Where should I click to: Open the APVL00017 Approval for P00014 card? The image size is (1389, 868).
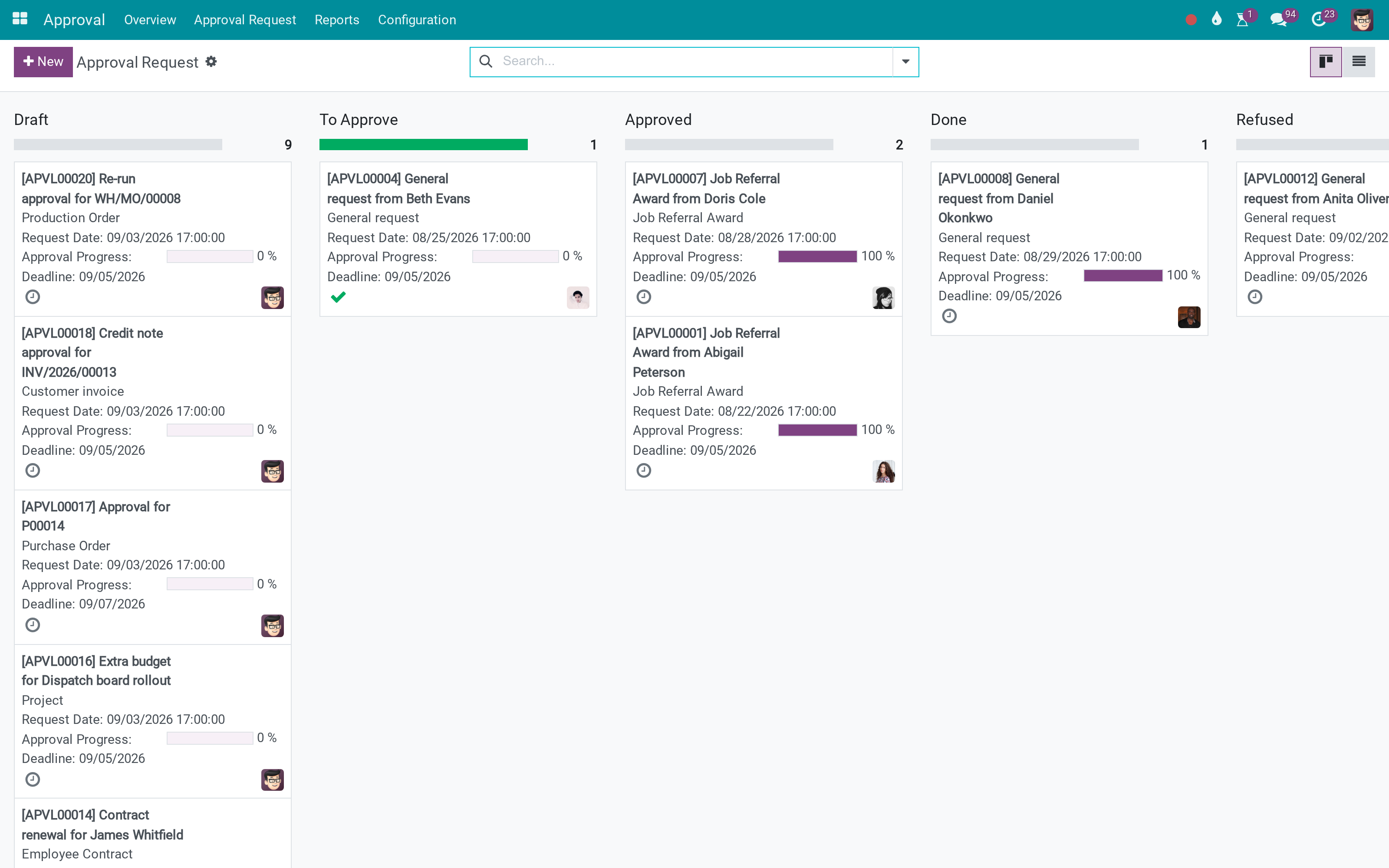(x=153, y=567)
